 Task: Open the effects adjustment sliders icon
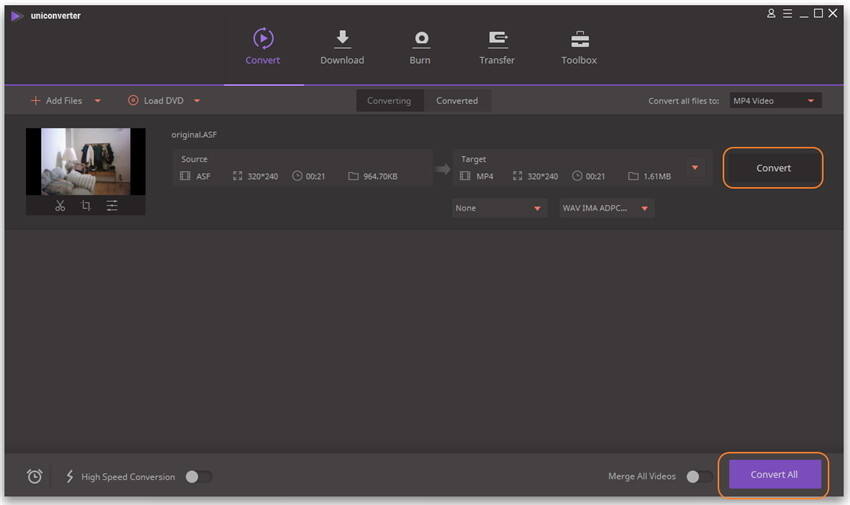(x=112, y=206)
